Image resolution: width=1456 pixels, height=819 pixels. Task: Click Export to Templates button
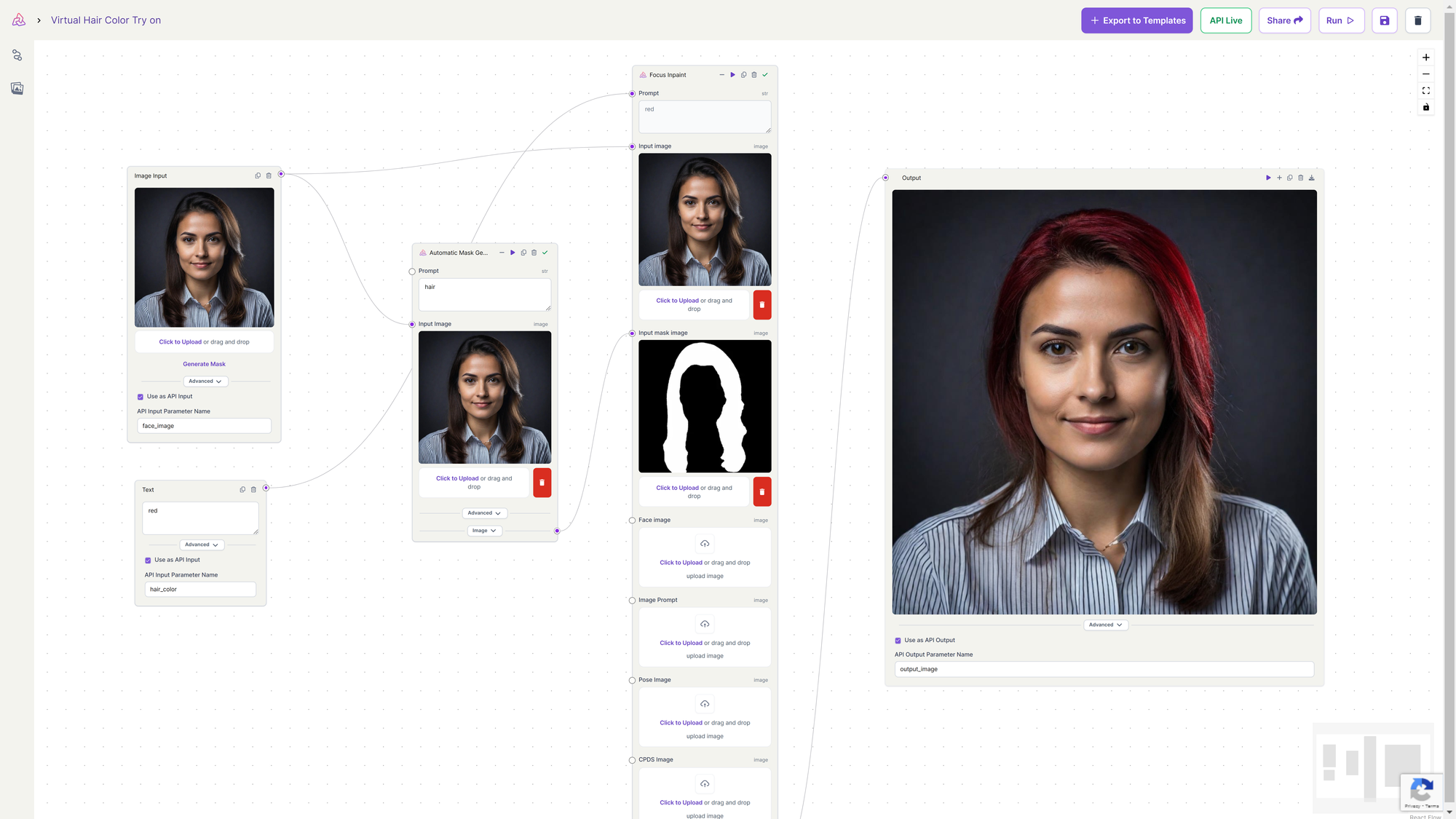(x=1136, y=20)
